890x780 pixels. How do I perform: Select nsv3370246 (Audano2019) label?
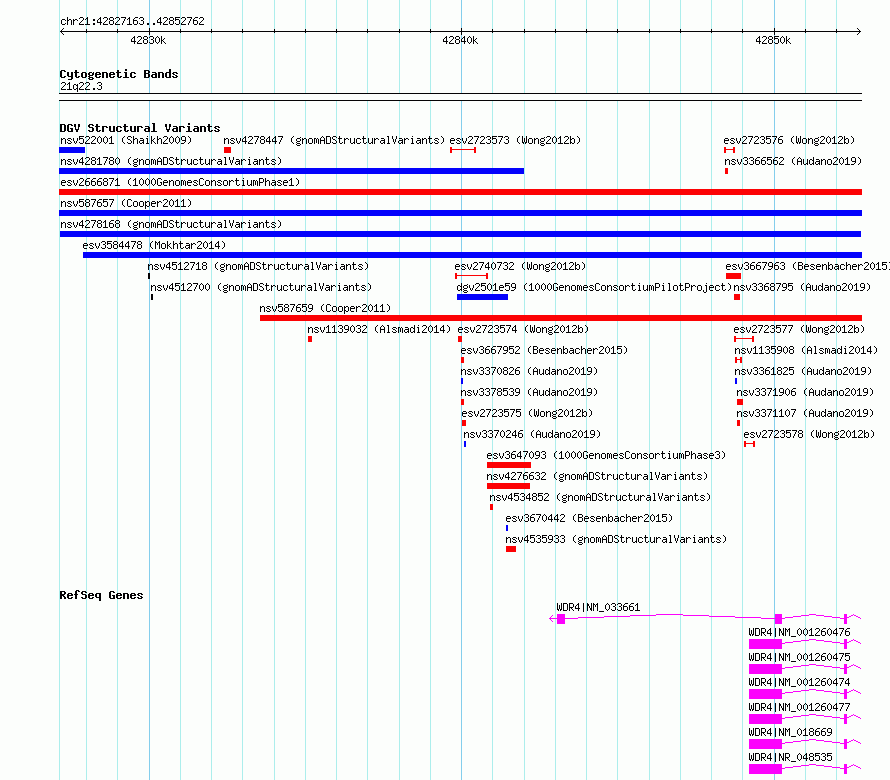click(532, 434)
